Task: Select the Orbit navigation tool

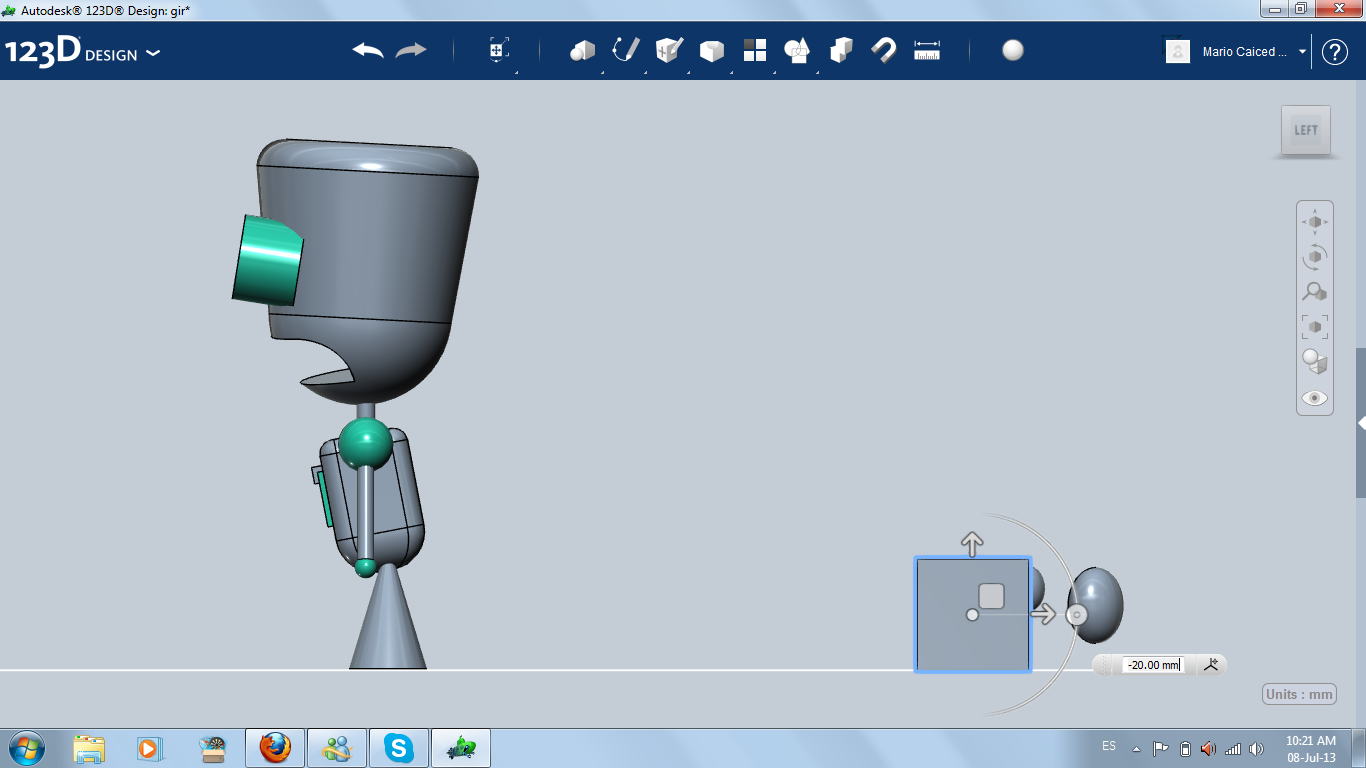Action: point(1315,256)
